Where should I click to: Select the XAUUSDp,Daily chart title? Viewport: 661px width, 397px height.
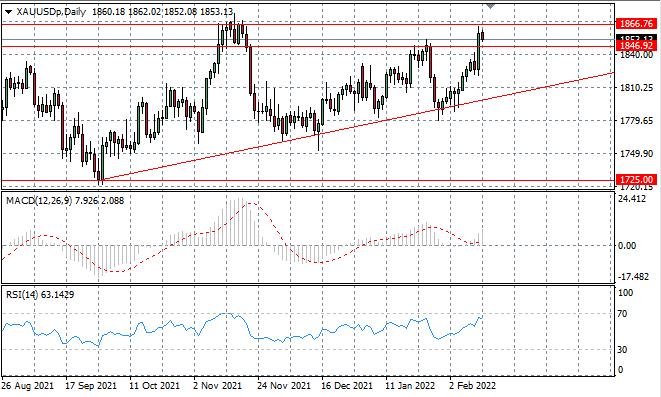coord(51,12)
